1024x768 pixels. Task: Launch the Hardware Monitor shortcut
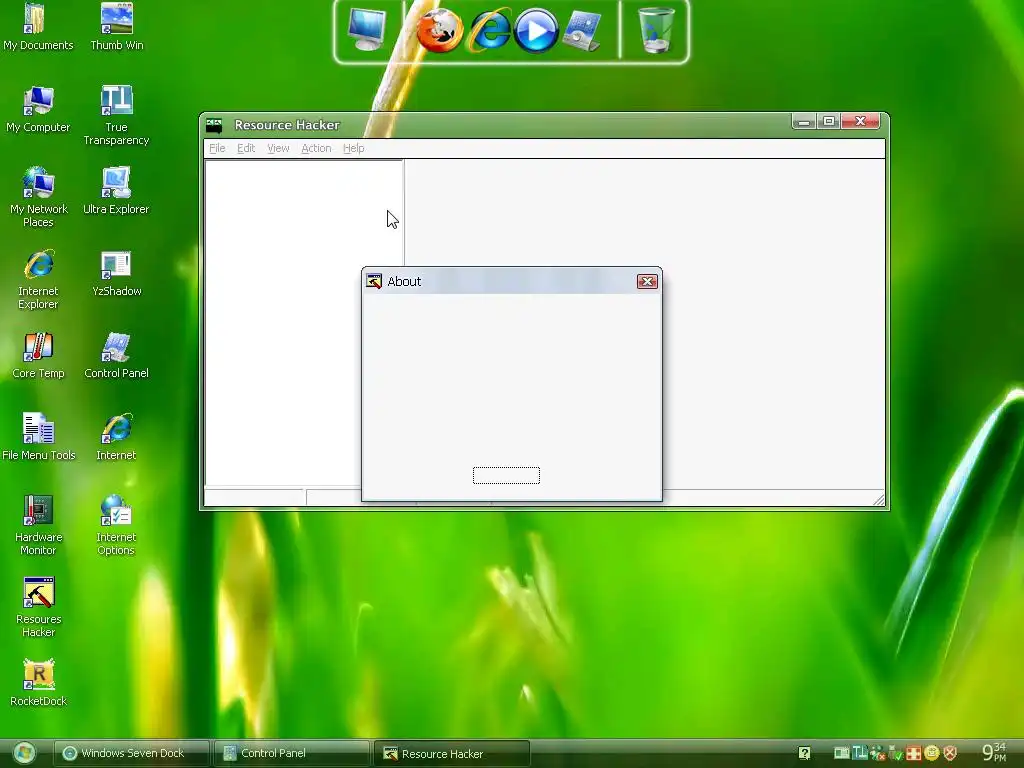pos(38,525)
